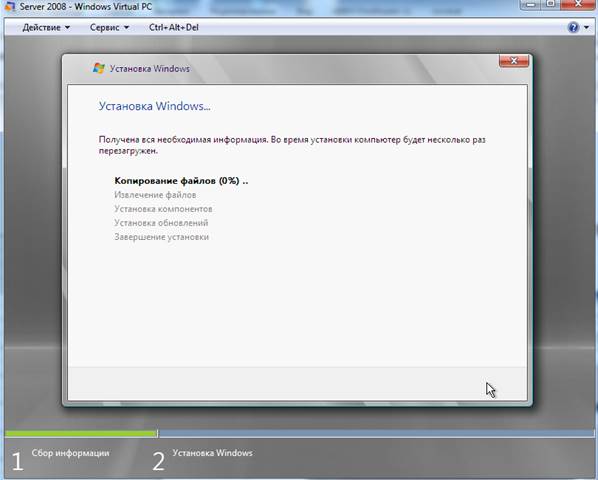Viewport: 598px width, 480px height.
Task: Select the Извлечение файлов step
Action: (x=155, y=195)
